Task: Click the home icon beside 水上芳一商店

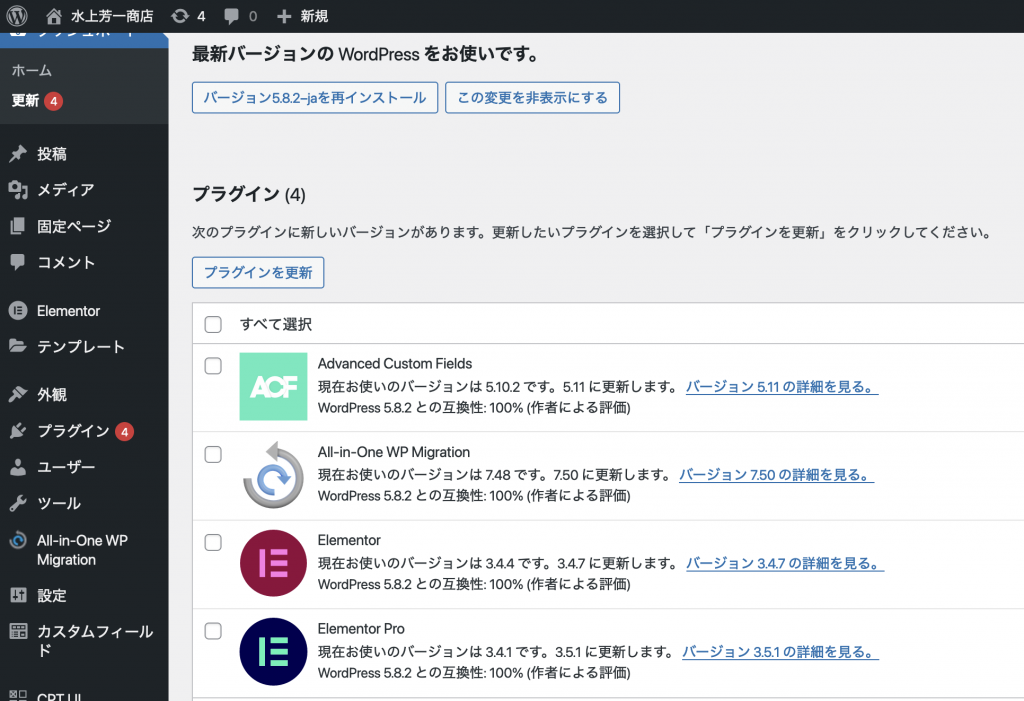Action: click(54, 16)
